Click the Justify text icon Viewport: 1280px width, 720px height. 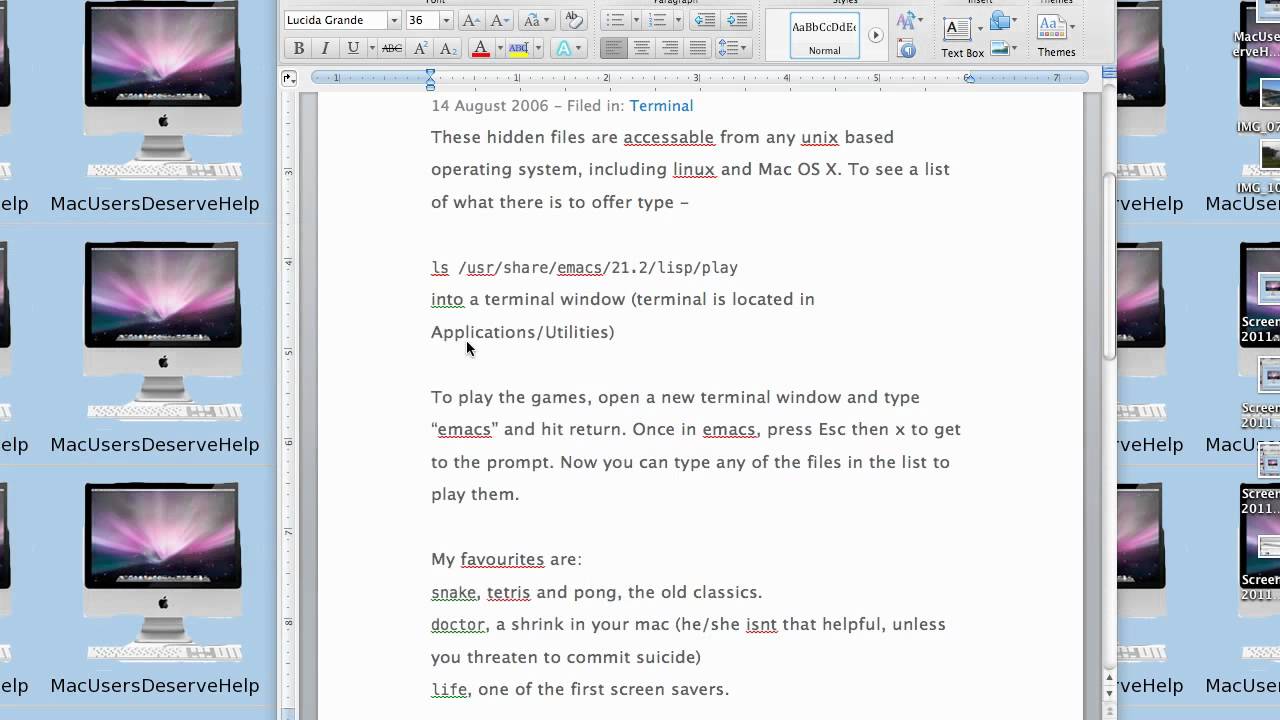(x=698, y=48)
